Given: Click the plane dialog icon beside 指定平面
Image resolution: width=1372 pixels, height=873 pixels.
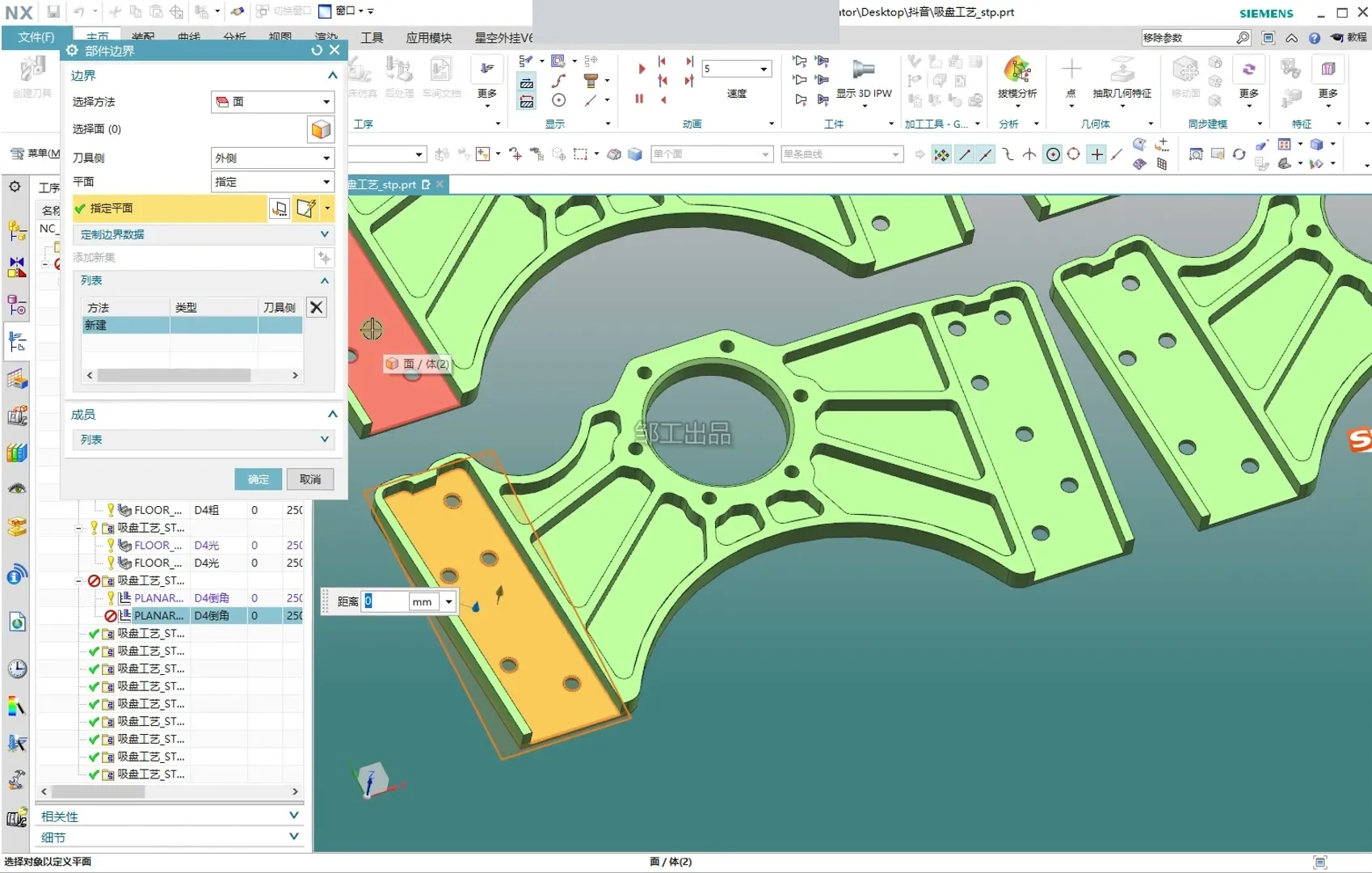Looking at the screenshot, I should tap(280, 209).
